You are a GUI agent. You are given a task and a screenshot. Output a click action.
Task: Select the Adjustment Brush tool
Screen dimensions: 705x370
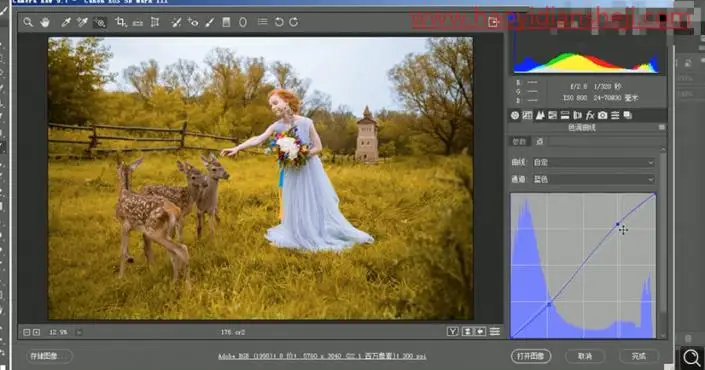pyautogui.click(x=210, y=22)
